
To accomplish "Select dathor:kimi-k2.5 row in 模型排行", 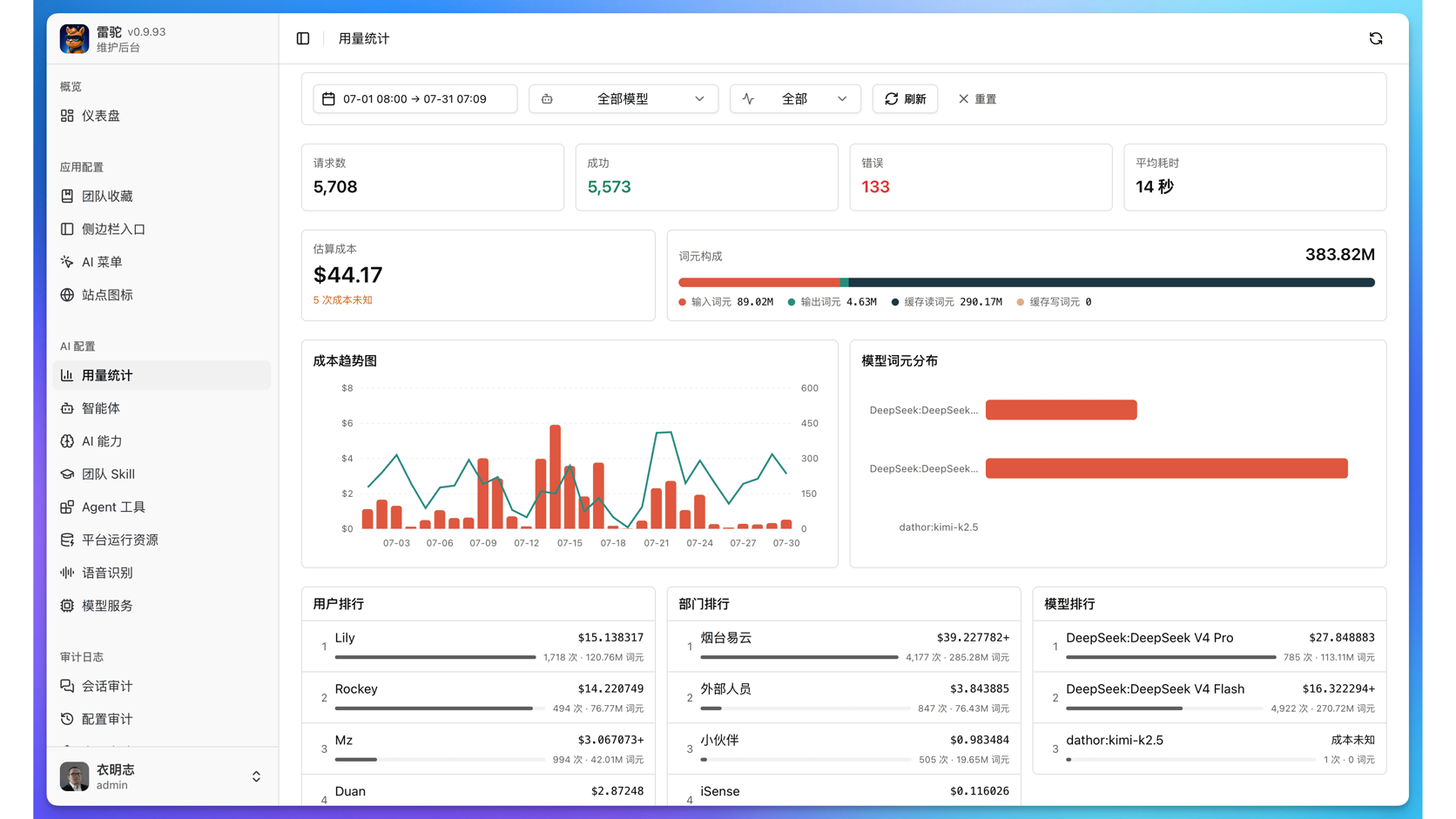I will click(x=1210, y=749).
